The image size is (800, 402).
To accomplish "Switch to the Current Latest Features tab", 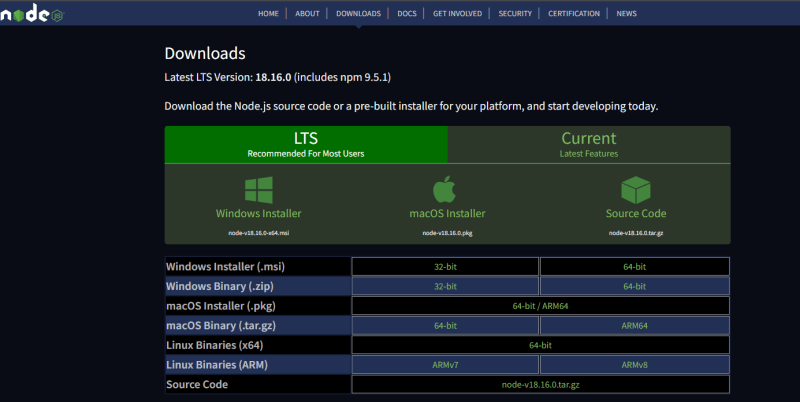I will coord(589,145).
